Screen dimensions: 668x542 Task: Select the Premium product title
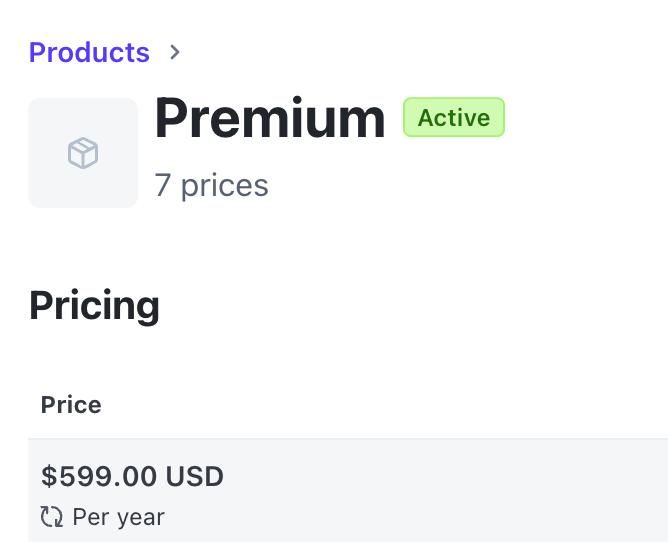pos(270,118)
